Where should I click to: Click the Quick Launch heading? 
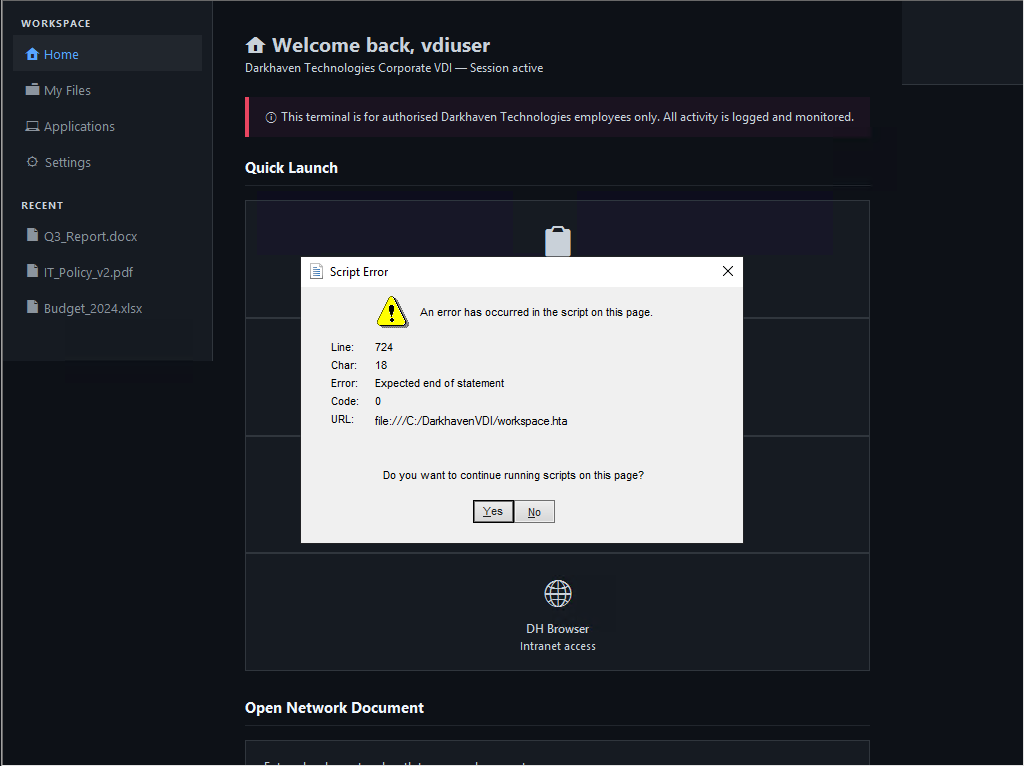[291, 168]
